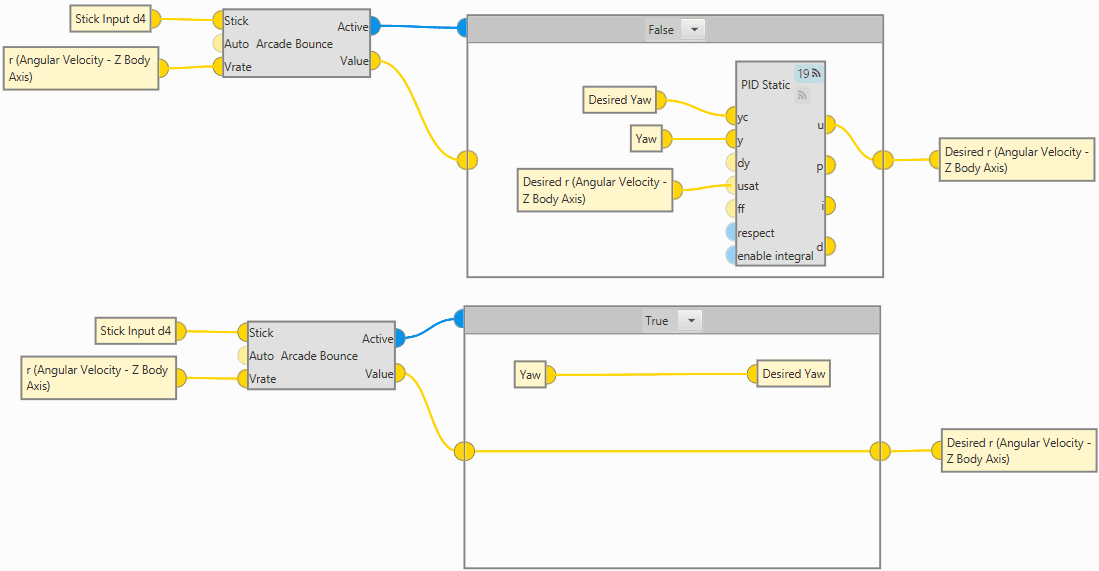Select the Desired Yaw node in True case
1099x571 pixels.
click(x=794, y=374)
